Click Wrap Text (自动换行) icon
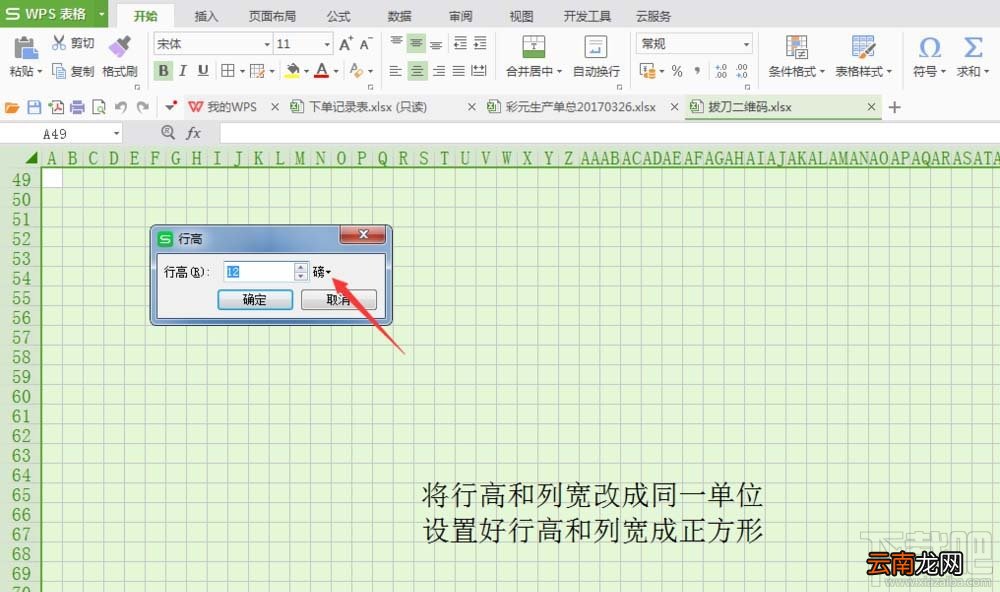 tap(596, 47)
